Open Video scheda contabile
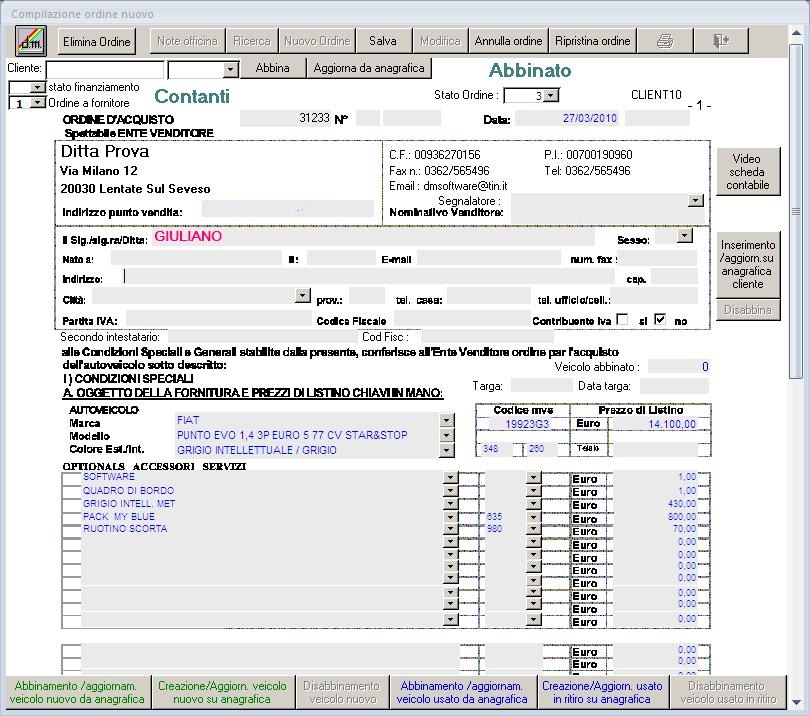The height and width of the screenshot is (716, 810). tap(747, 172)
